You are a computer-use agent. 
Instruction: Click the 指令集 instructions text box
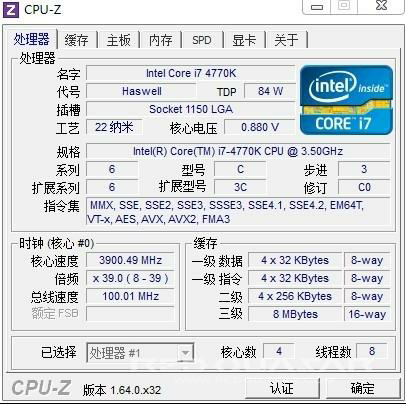(x=238, y=212)
